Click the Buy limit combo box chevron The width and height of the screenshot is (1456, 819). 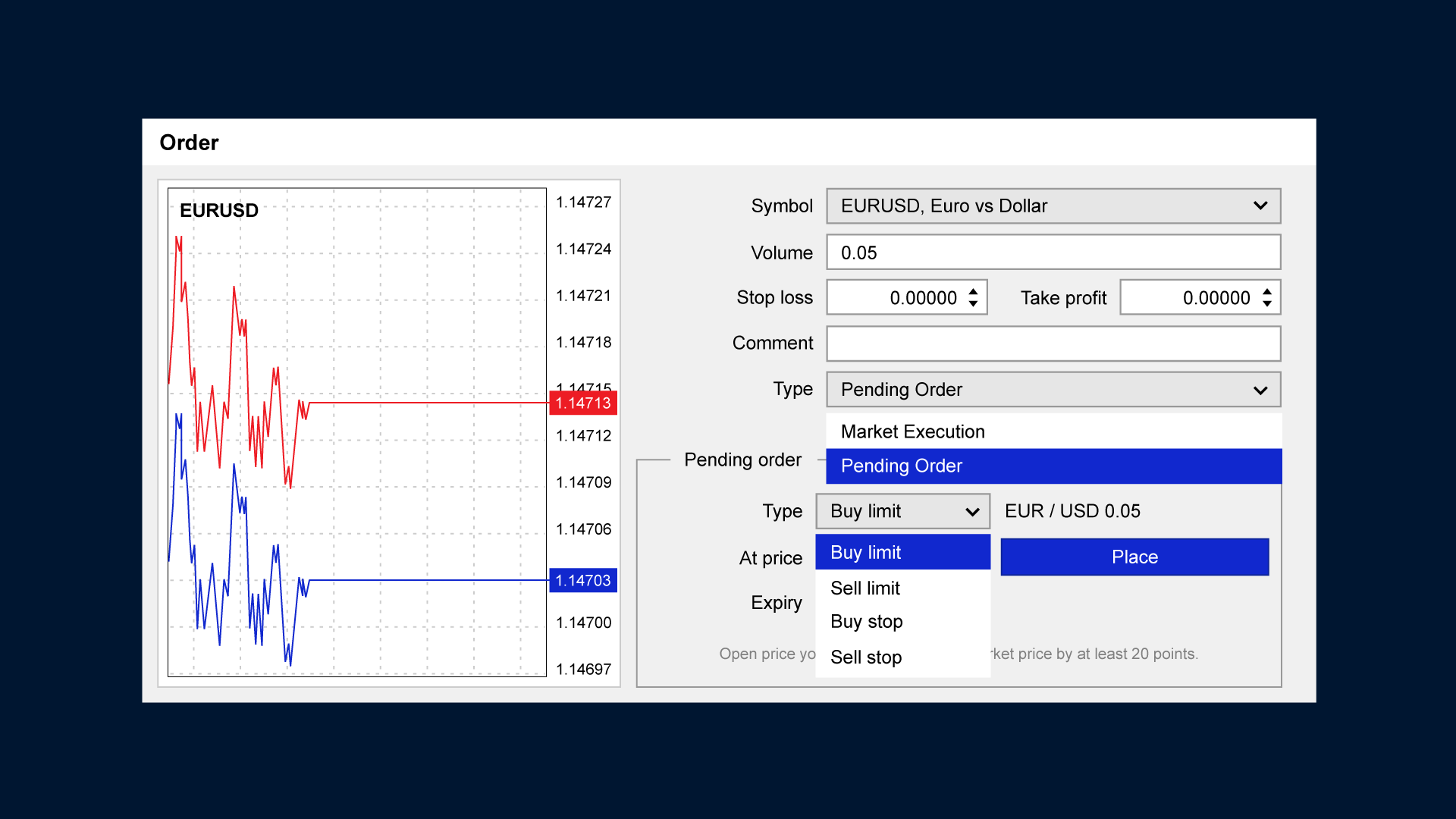click(x=971, y=512)
